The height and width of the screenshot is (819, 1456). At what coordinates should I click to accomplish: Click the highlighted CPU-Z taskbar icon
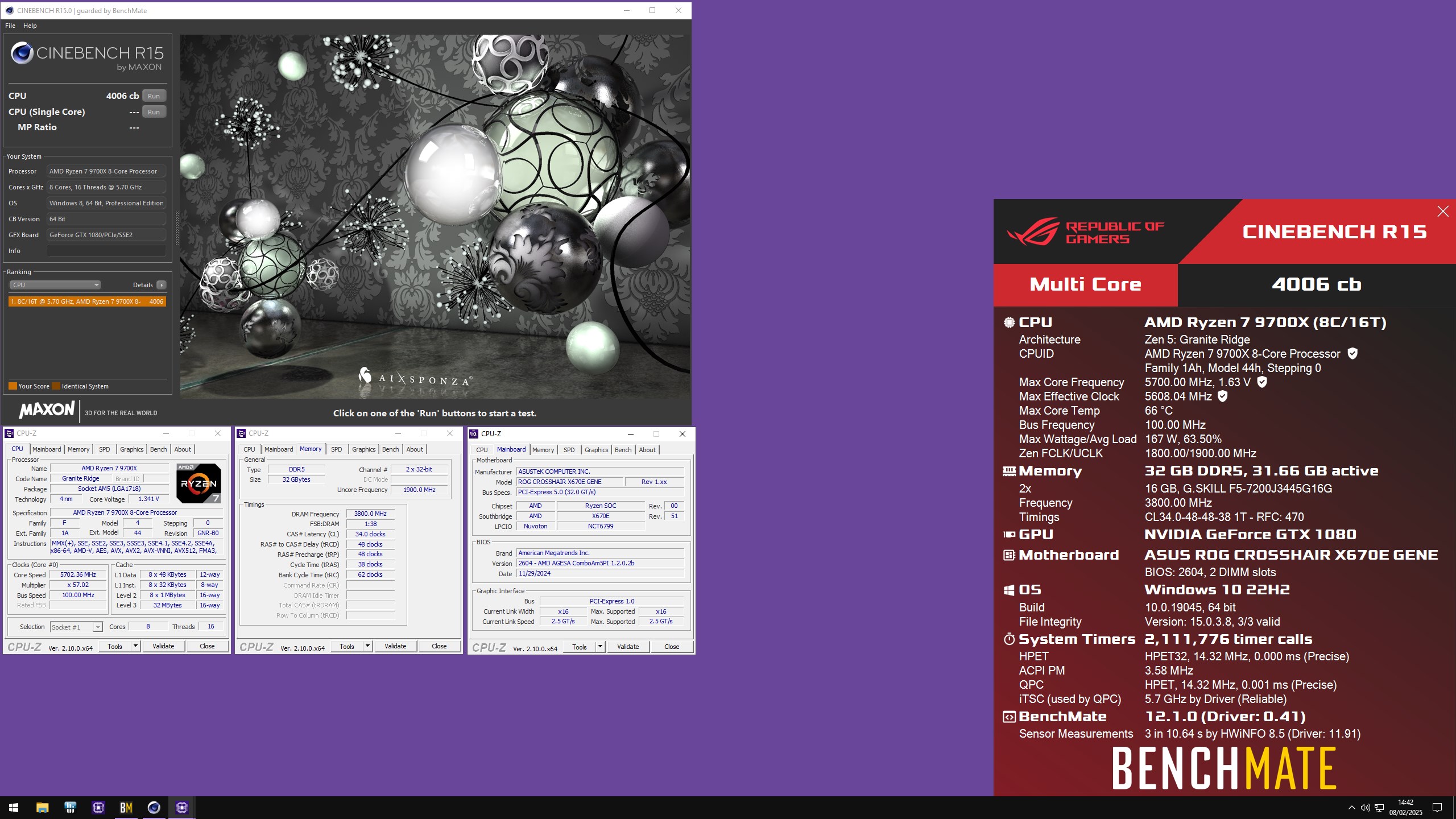[x=182, y=808]
